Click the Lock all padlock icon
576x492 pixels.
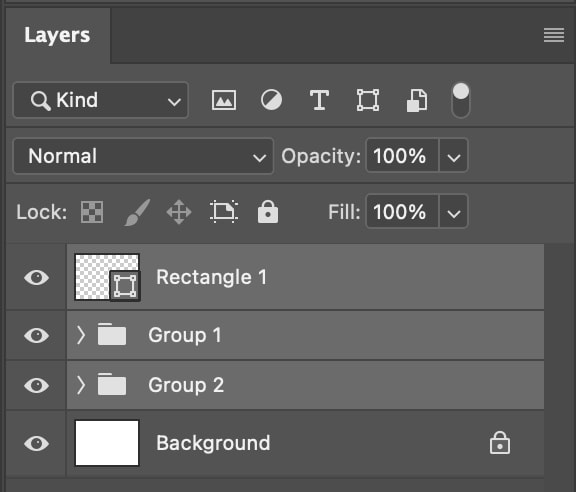[268, 212]
